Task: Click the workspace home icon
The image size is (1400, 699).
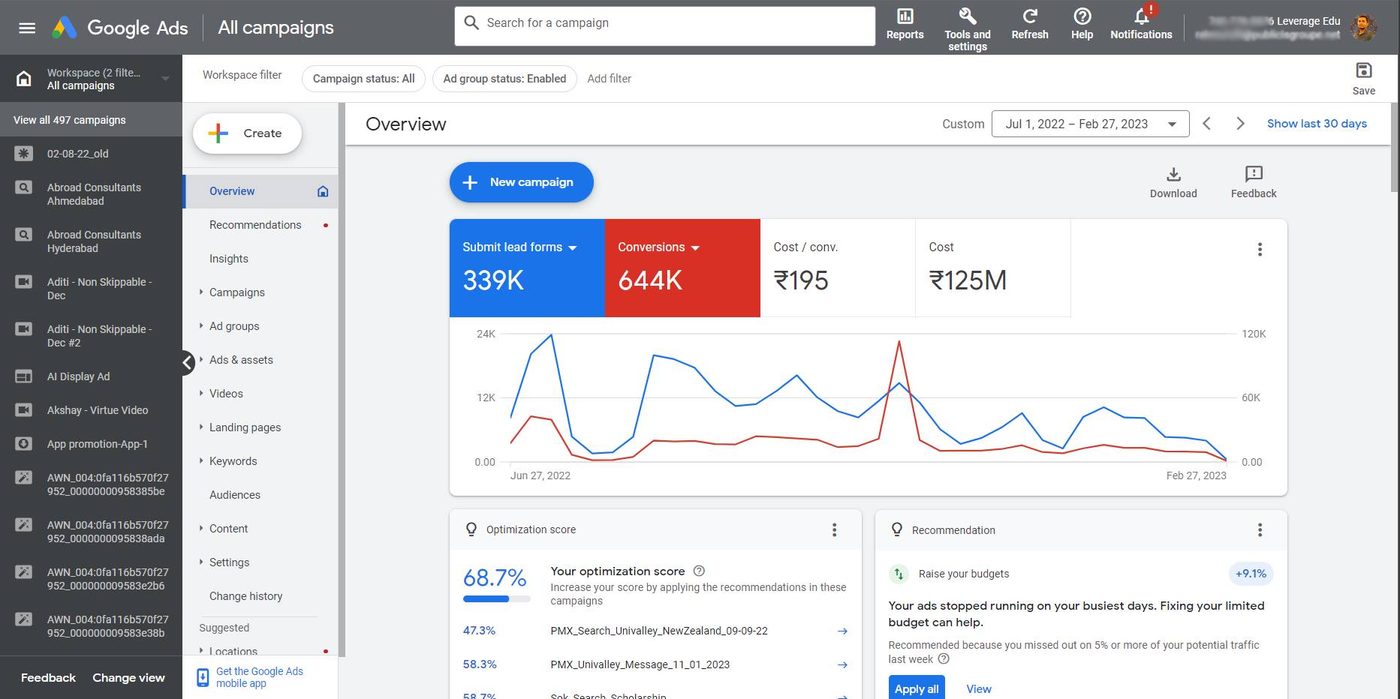Action: (23, 78)
